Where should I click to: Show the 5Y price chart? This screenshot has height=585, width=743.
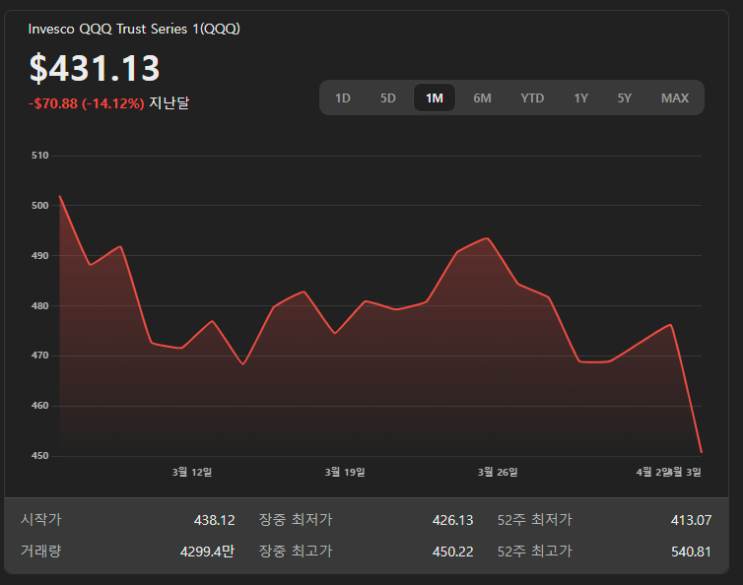624,98
